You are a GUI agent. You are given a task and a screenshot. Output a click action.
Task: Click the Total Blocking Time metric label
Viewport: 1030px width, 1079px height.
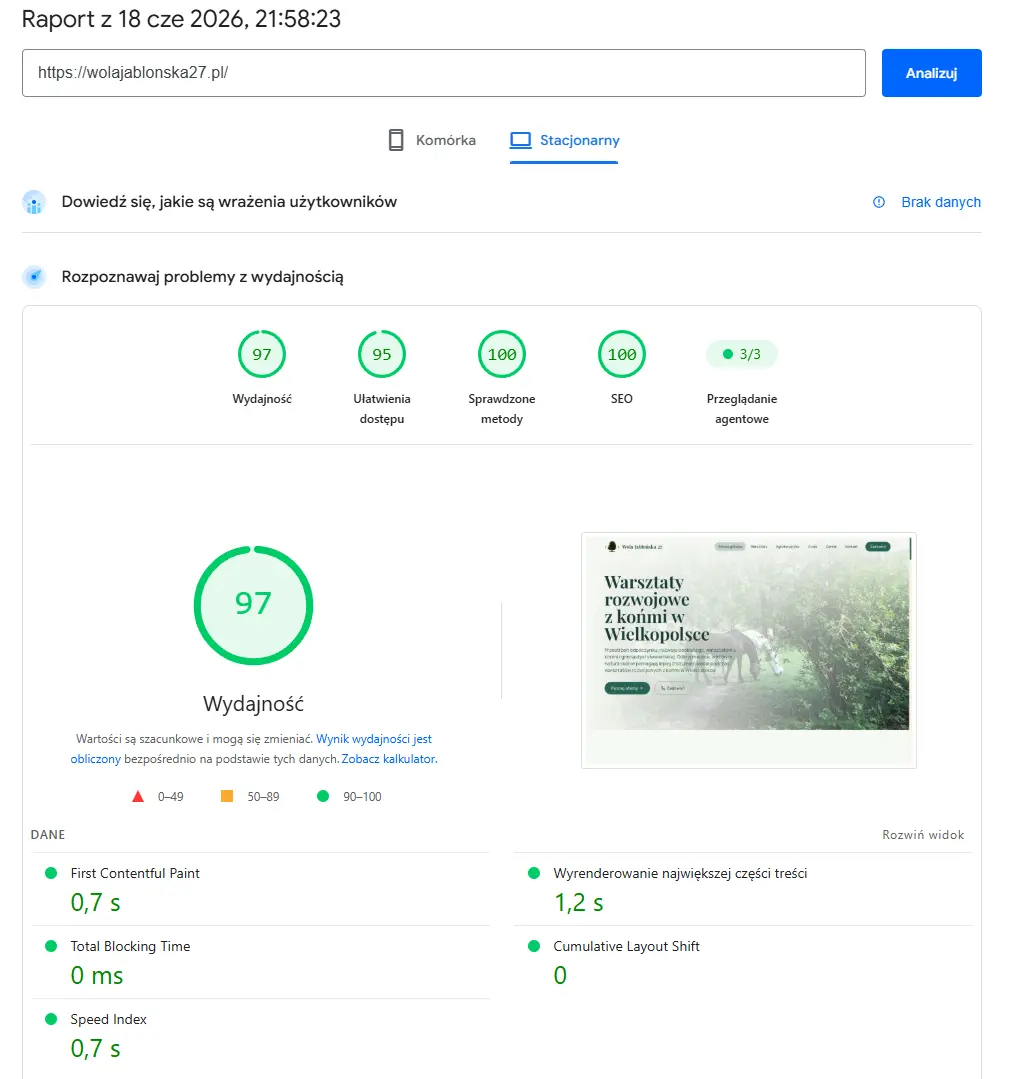(x=130, y=946)
